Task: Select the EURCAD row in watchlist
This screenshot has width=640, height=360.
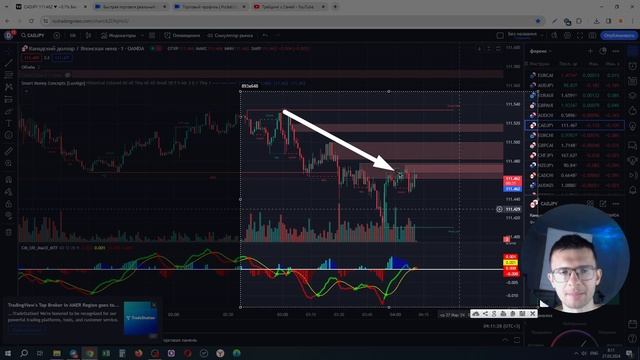Action: (574, 75)
